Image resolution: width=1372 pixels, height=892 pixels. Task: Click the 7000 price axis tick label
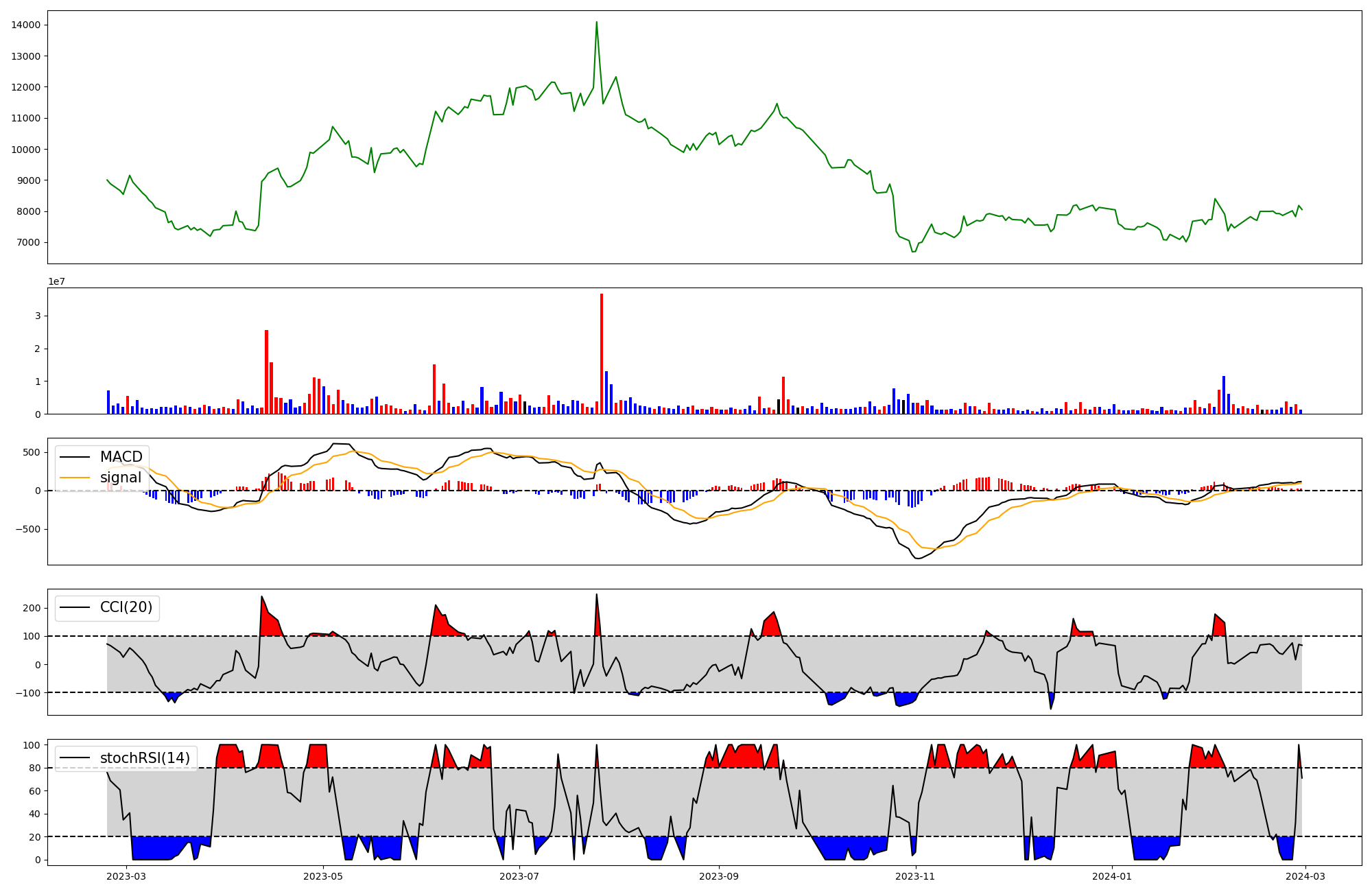click(x=28, y=243)
